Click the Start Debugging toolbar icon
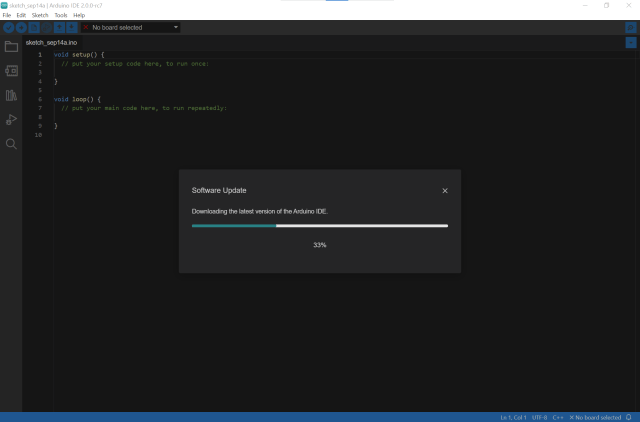The image size is (640, 422). [x=47, y=27]
